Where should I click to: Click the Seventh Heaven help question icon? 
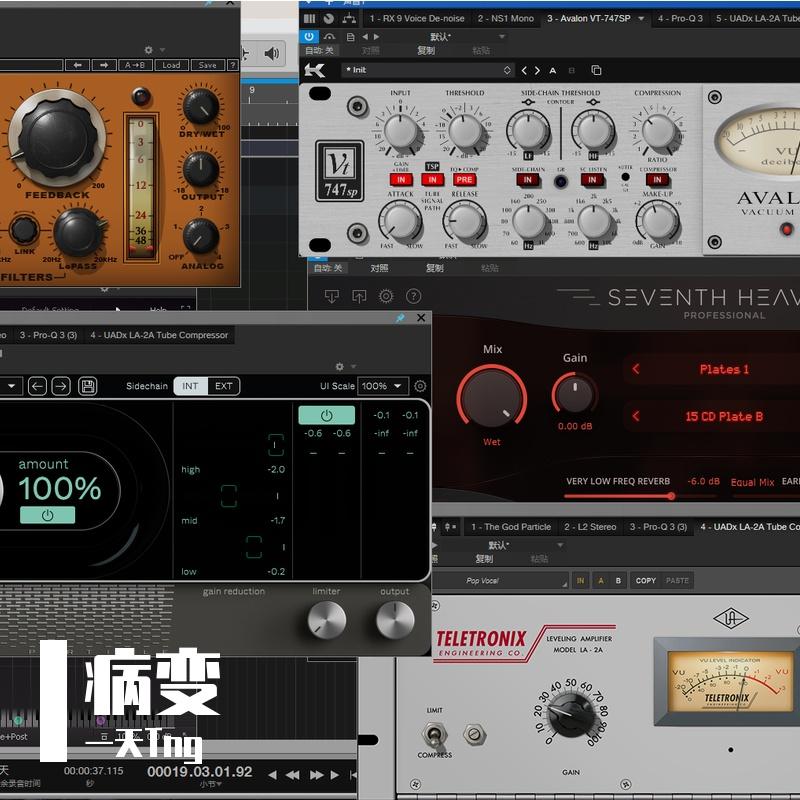coord(413,296)
